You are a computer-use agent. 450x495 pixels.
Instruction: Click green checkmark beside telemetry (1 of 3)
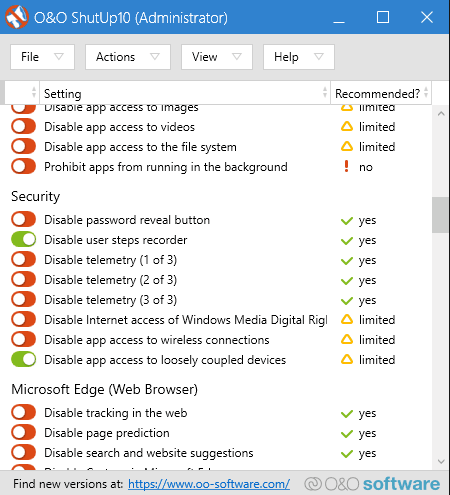(347, 261)
